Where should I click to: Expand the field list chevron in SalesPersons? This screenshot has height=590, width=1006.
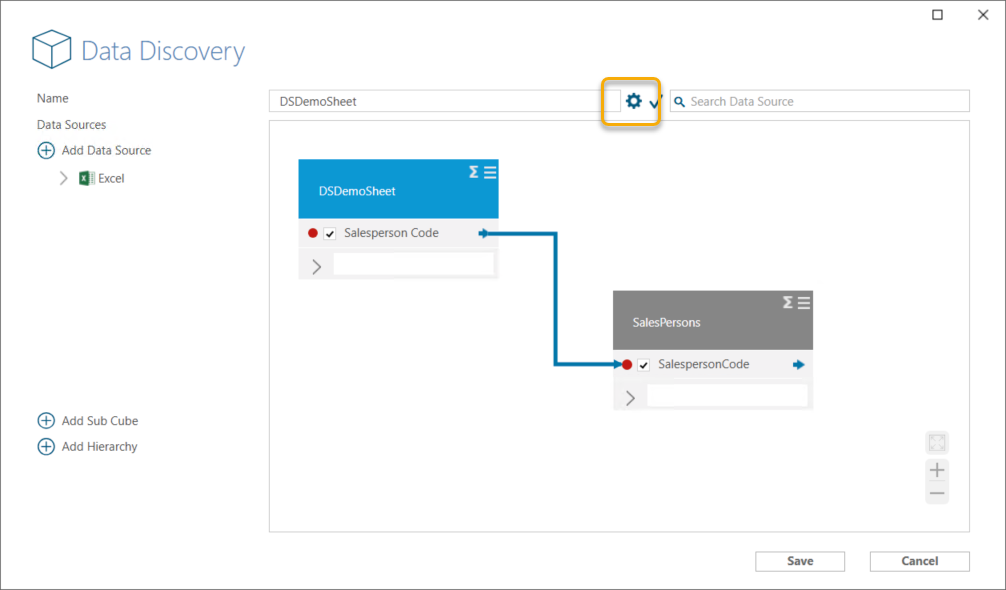(x=630, y=398)
